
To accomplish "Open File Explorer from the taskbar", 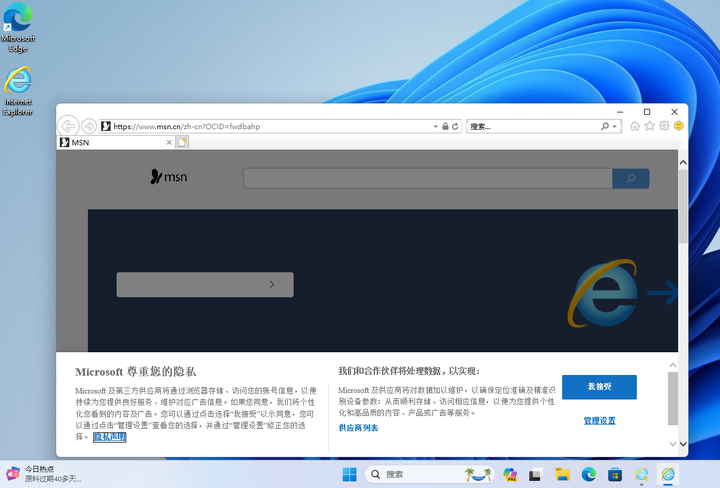I will coord(562,474).
